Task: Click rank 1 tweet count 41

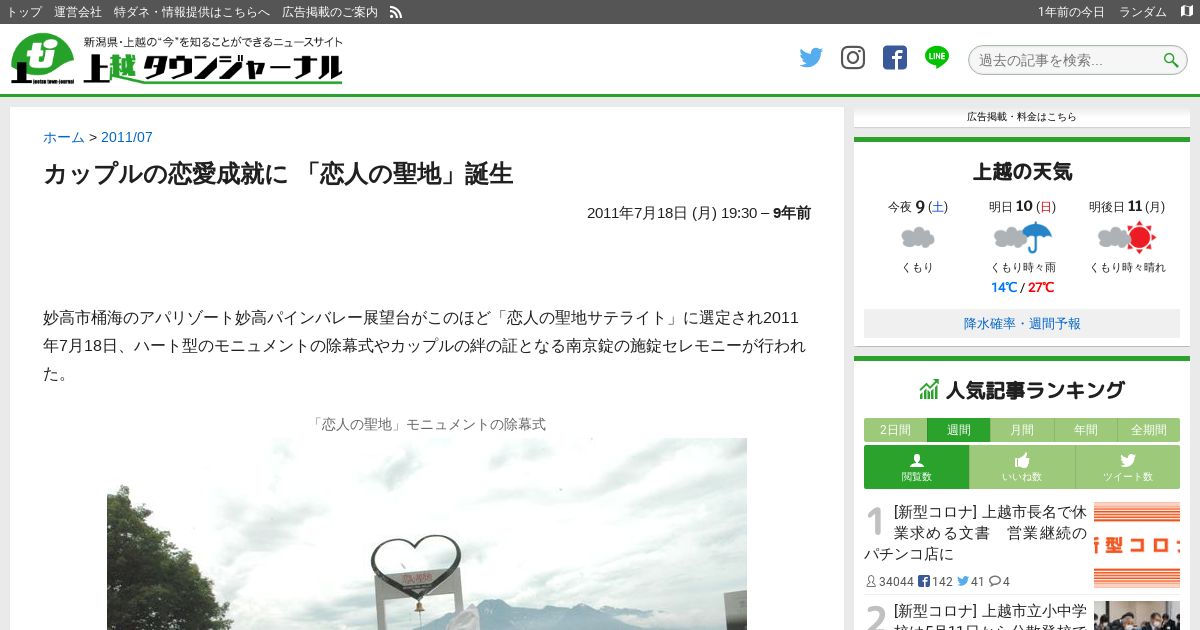Action: [x=971, y=582]
